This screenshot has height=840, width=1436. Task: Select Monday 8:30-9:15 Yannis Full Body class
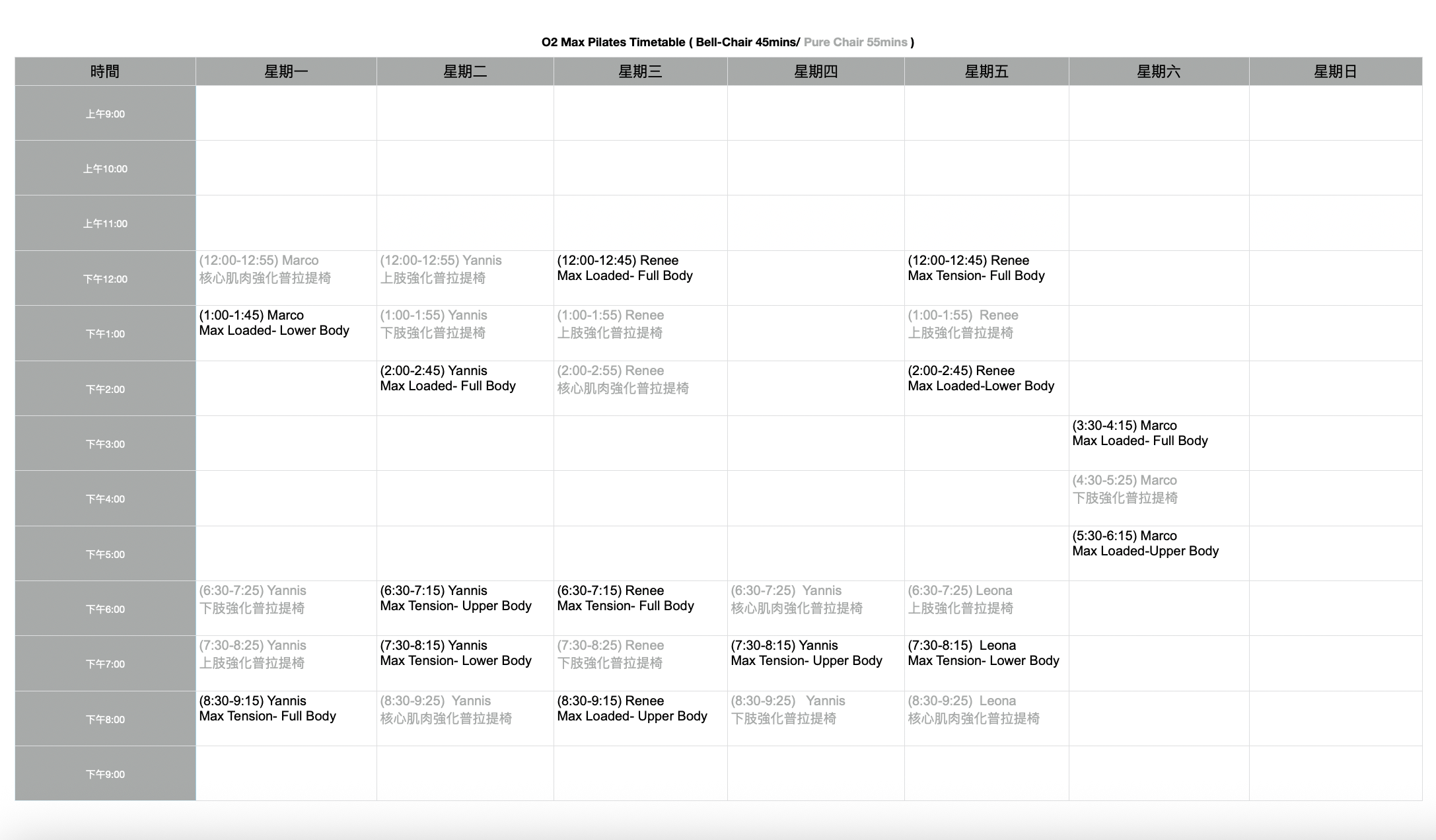click(286, 718)
